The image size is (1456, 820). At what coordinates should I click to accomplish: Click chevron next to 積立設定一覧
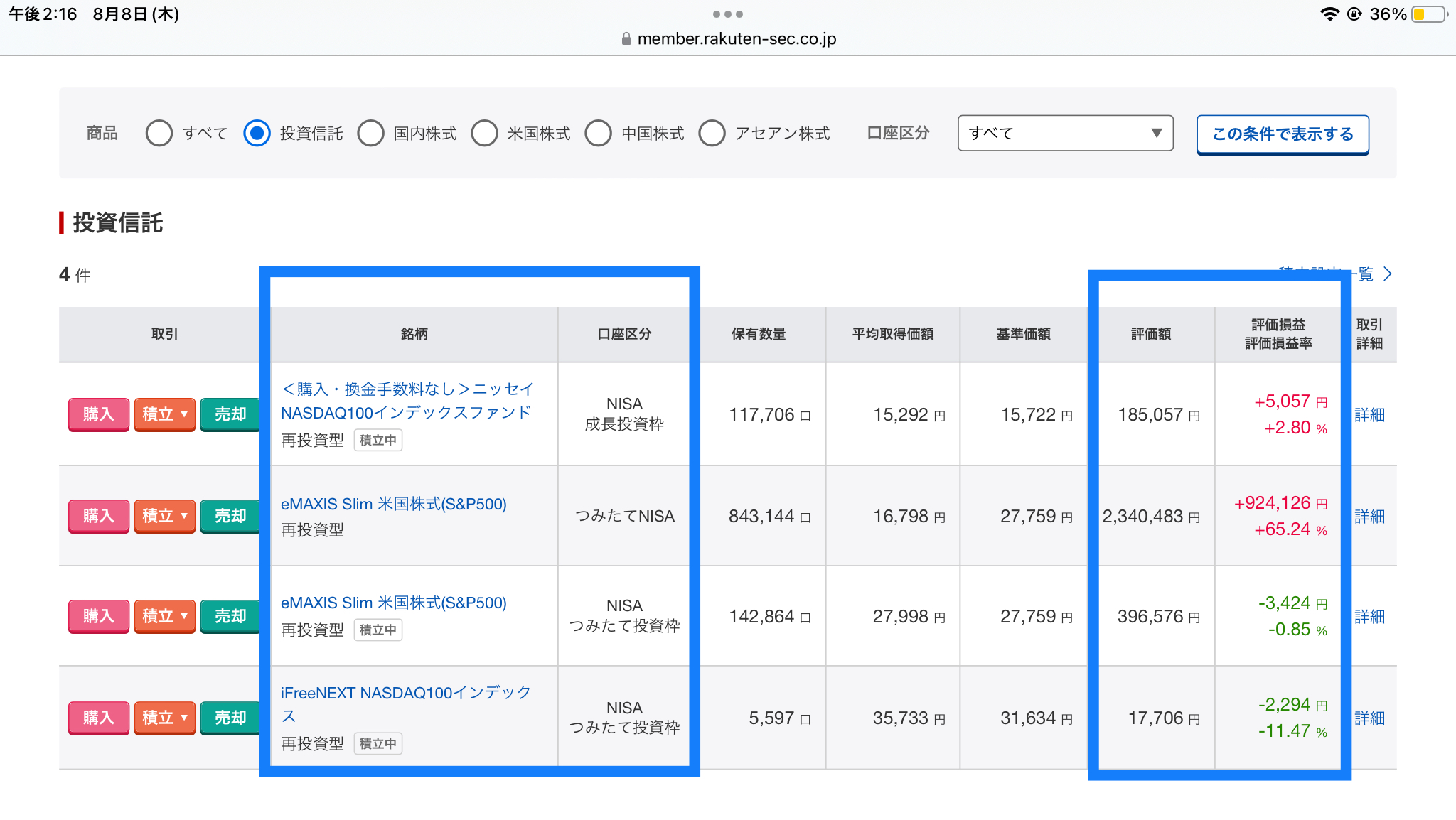(x=1388, y=274)
